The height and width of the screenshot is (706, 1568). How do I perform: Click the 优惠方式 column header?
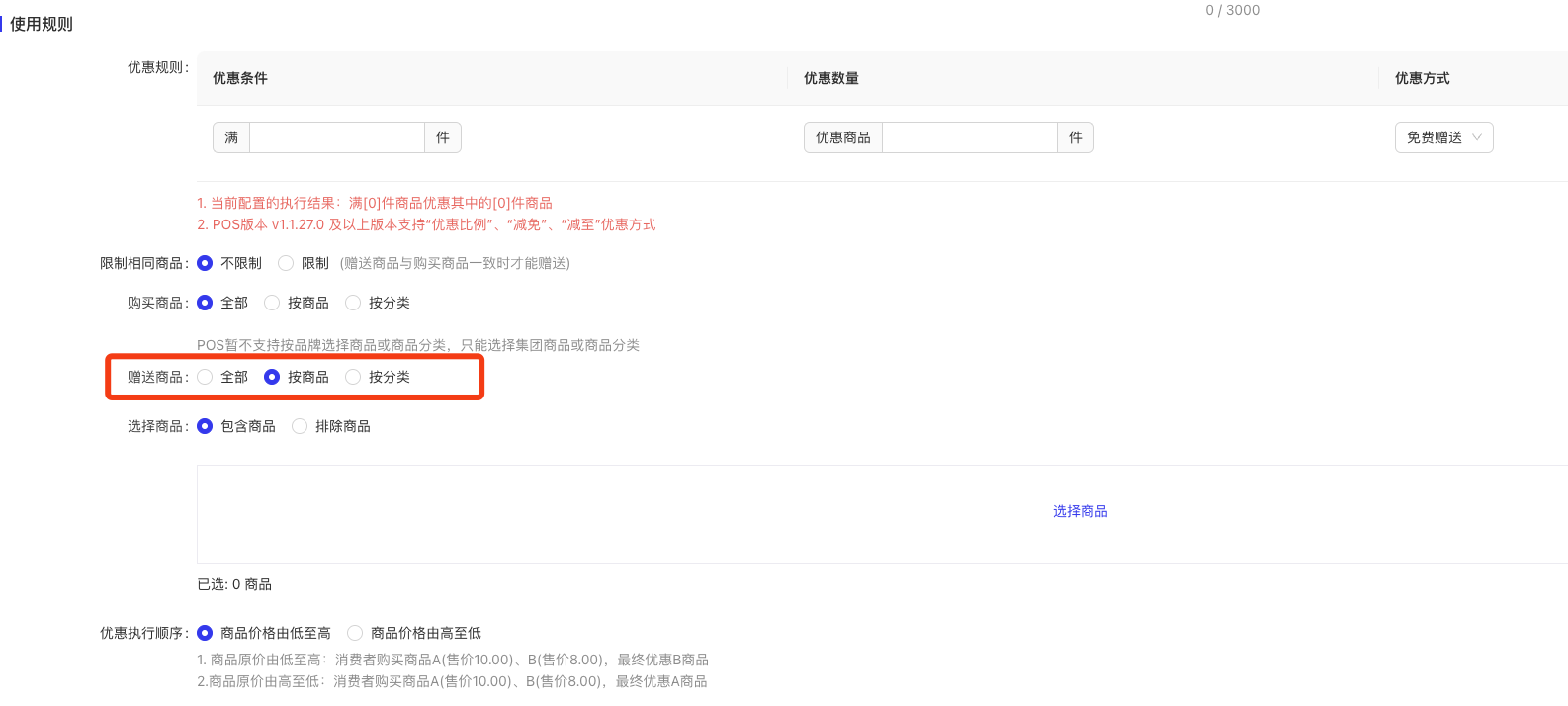point(1422,78)
